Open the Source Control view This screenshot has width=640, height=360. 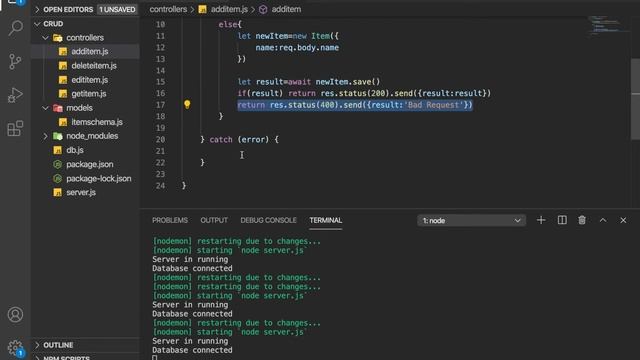click(15, 62)
